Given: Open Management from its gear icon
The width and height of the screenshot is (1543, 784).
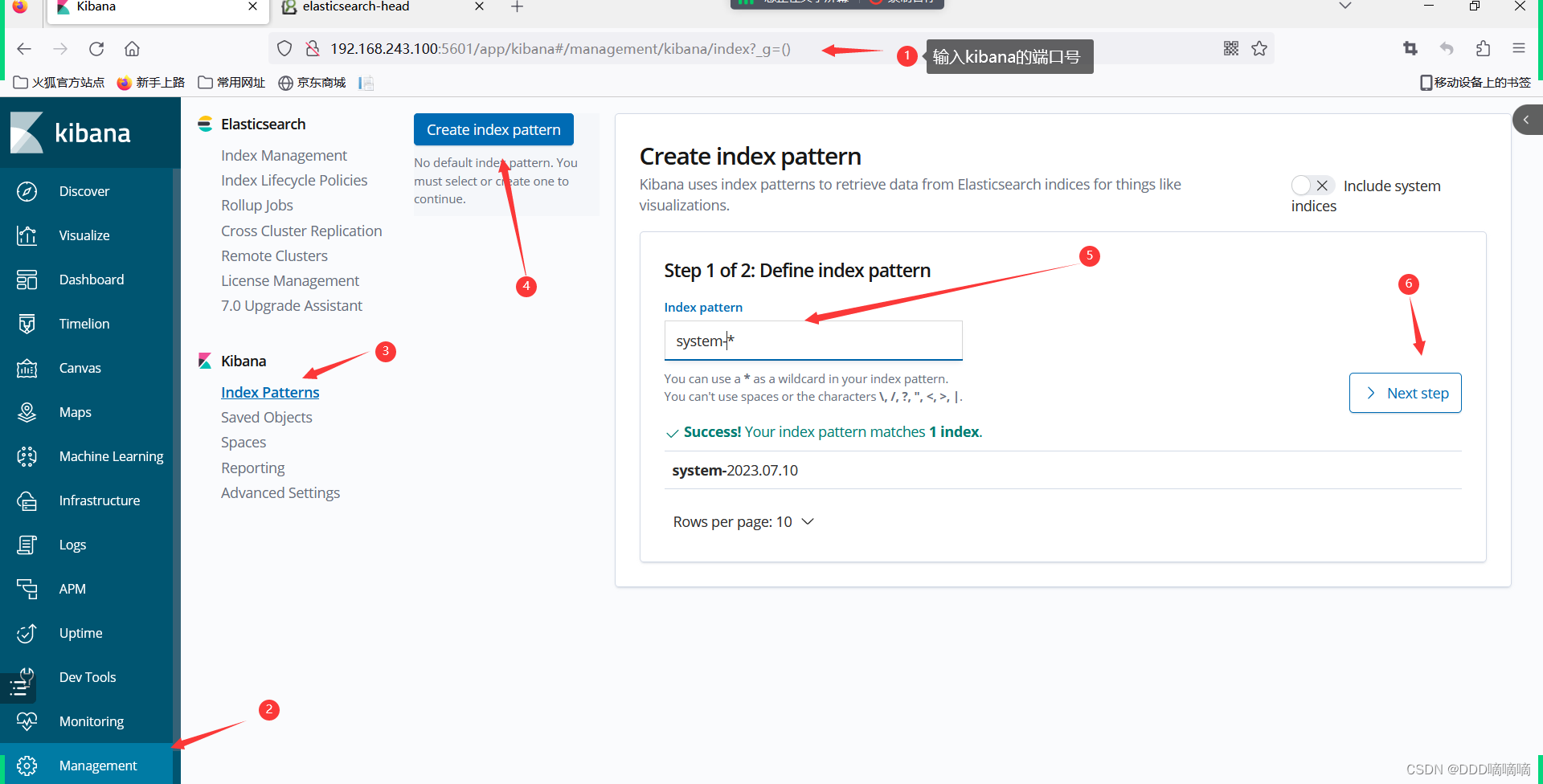Looking at the screenshot, I should point(27,766).
